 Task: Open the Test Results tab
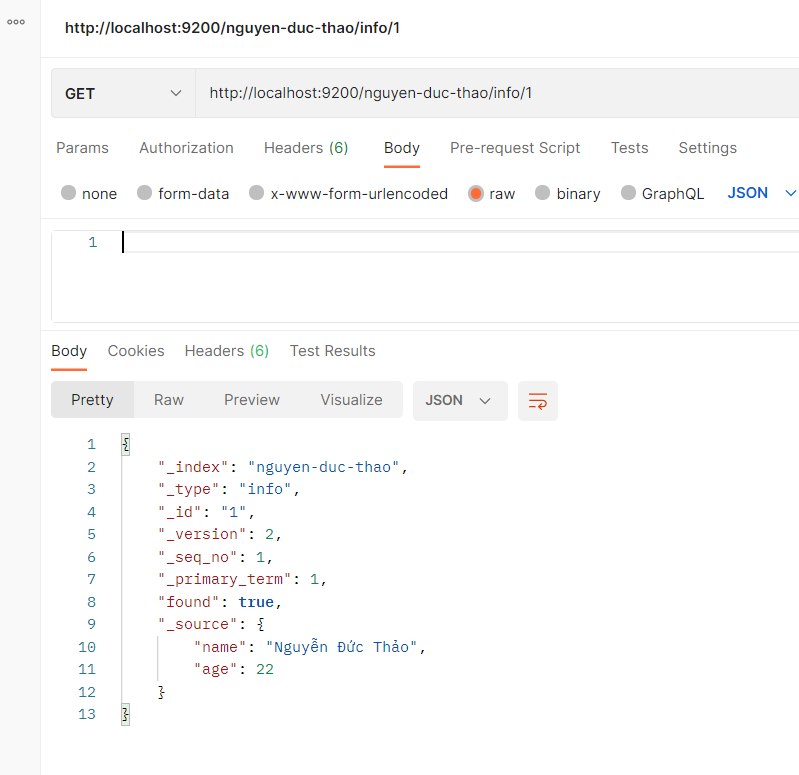click(332, 351)
